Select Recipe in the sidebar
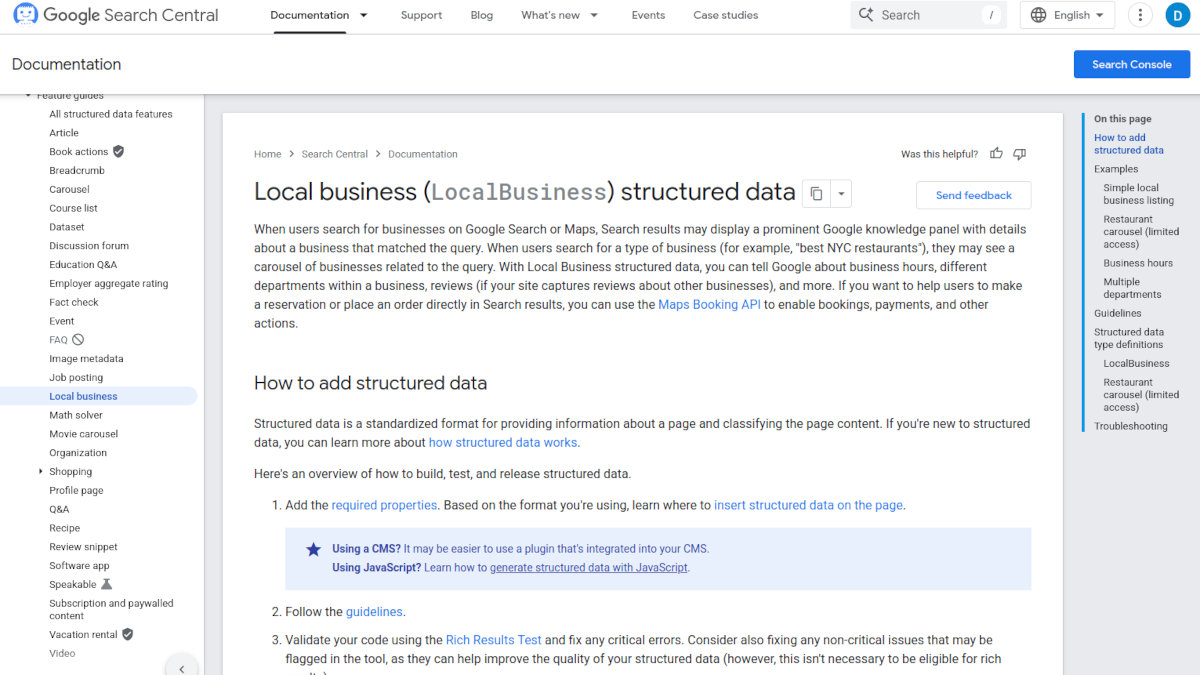 (65, 528)
